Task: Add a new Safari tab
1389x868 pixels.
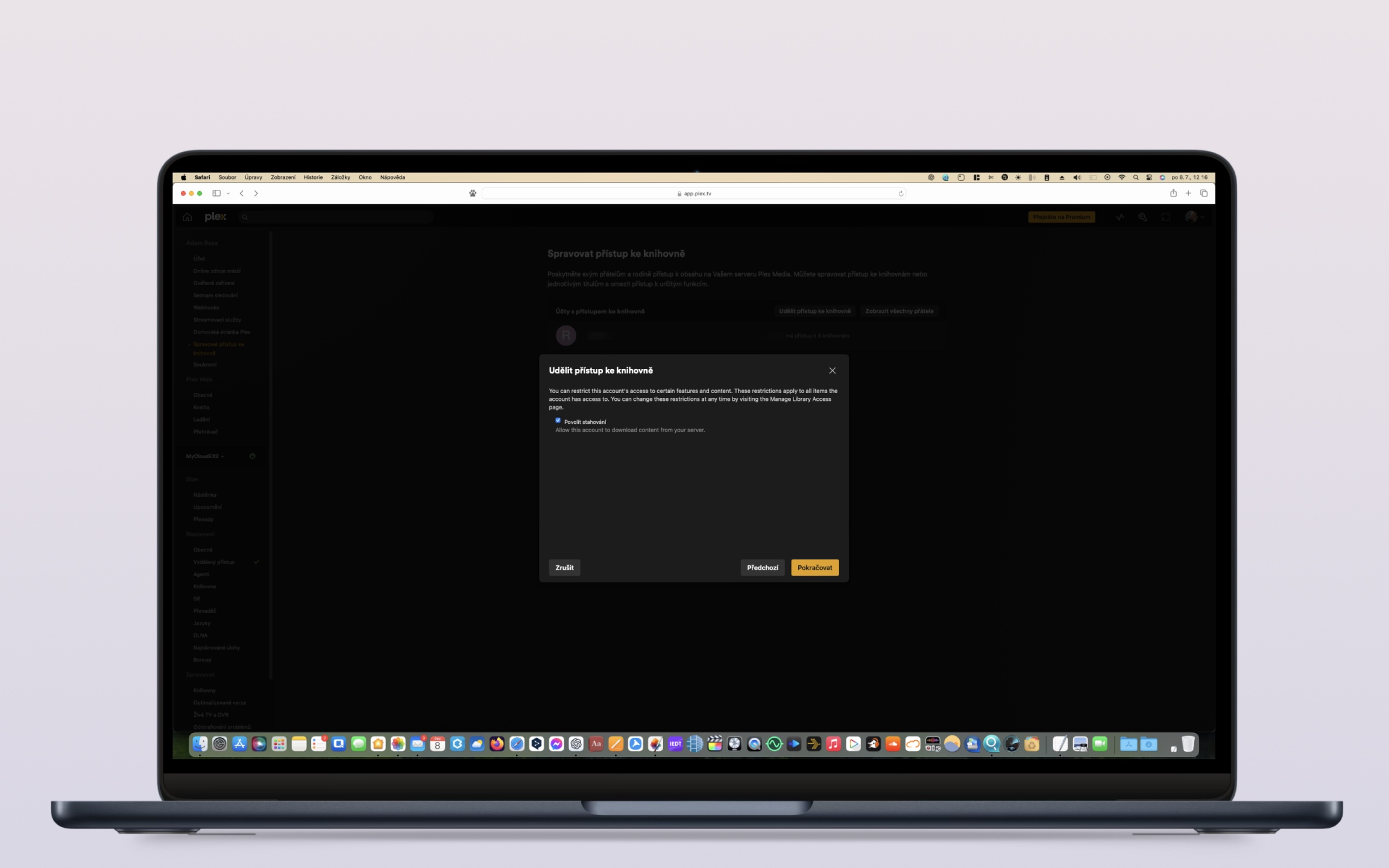Action: 1188,193
